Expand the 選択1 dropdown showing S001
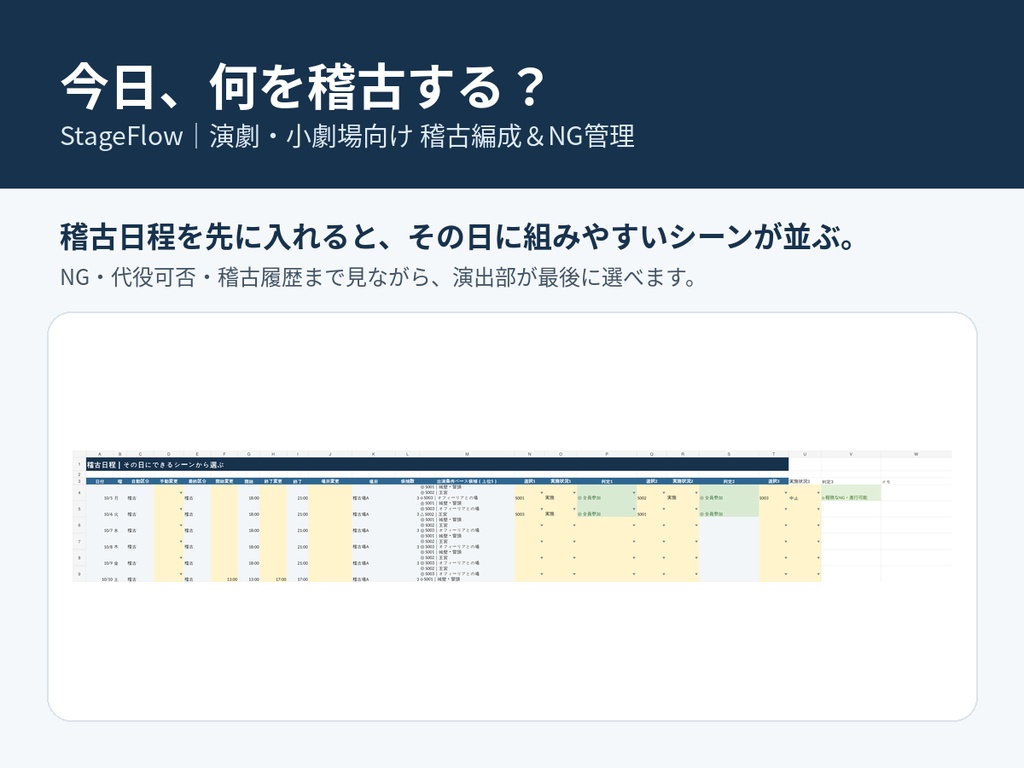The height and width of the screenshot is (768, 1024). click(541, 492)
